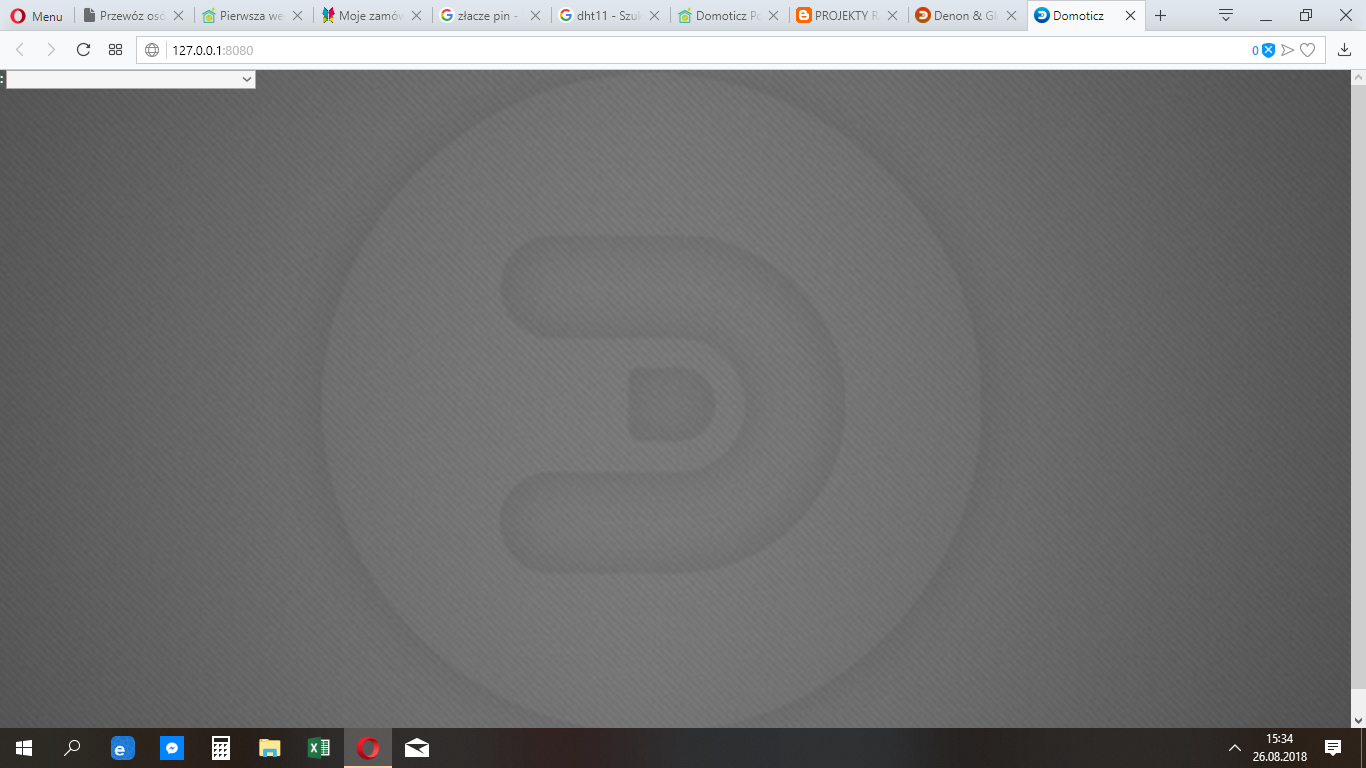Open Windows search from the taskbar
The image size is (1366, 768).
point(72,748)
